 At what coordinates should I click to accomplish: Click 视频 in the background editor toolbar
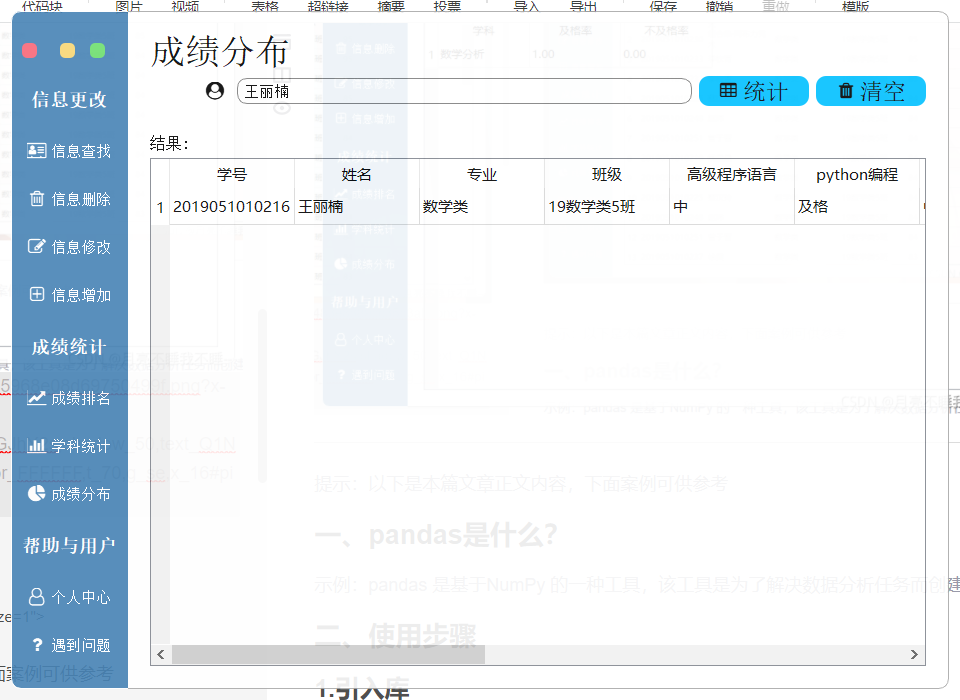185,6
